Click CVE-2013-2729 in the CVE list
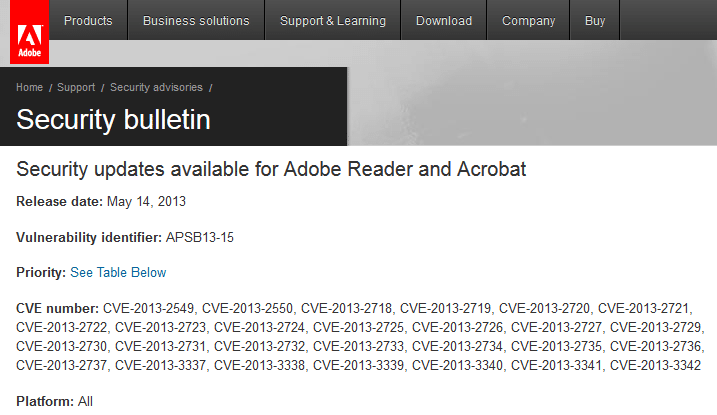The width and height of the screenshot is (717, 415). (655, 327)
